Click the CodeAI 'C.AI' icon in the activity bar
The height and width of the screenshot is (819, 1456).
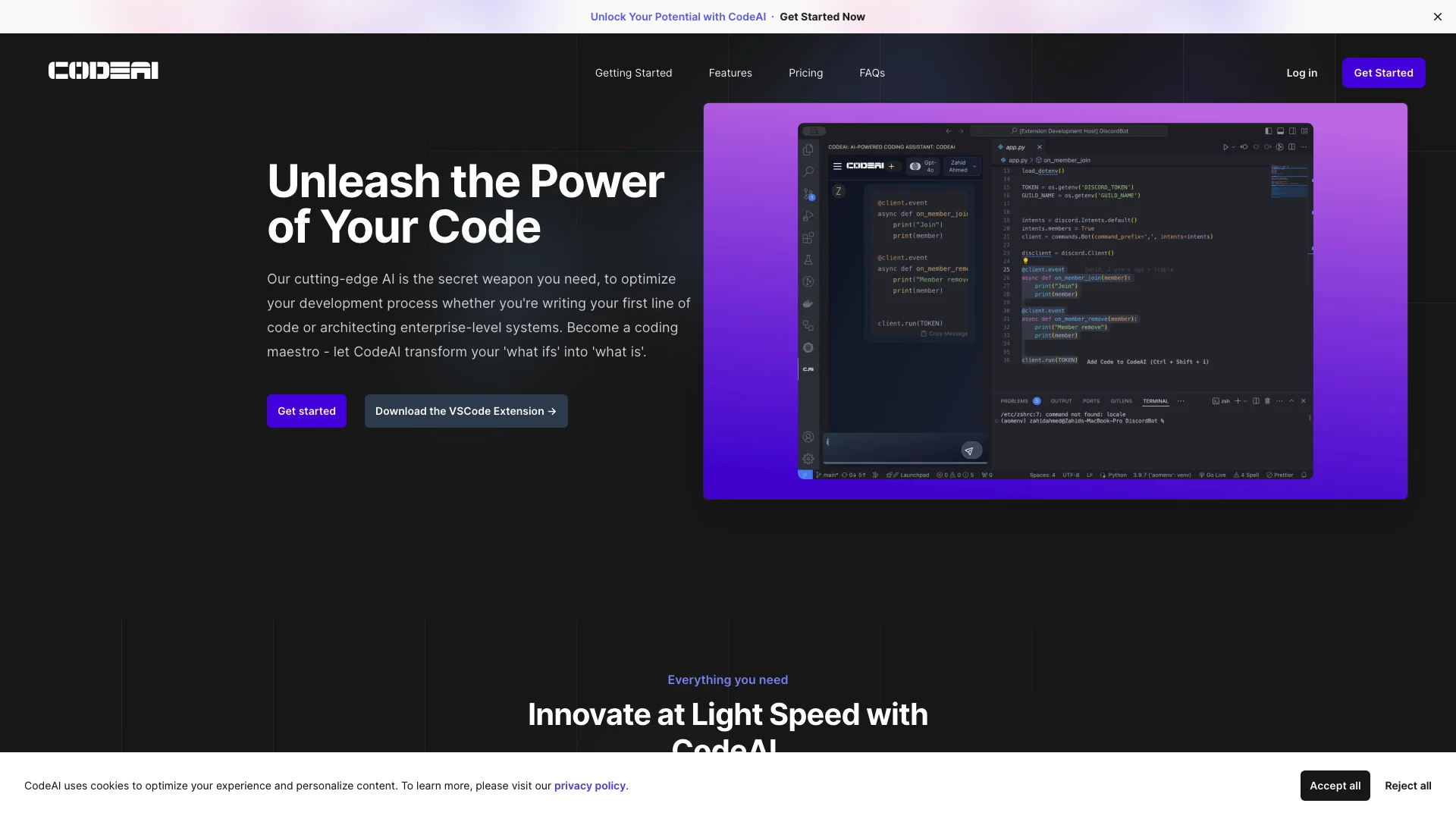808,369
